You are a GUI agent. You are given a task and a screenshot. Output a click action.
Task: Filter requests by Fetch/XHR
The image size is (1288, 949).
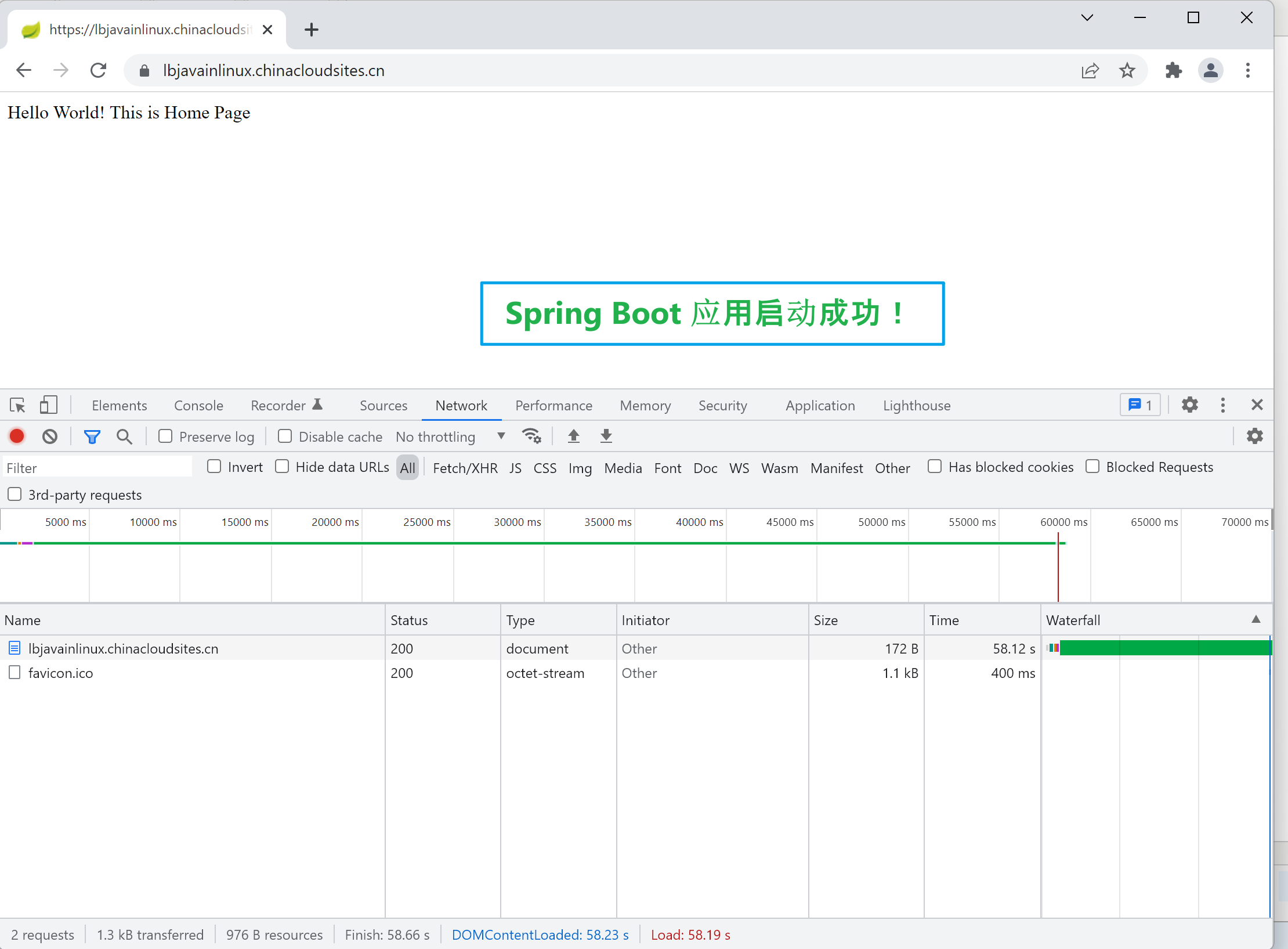465,468
